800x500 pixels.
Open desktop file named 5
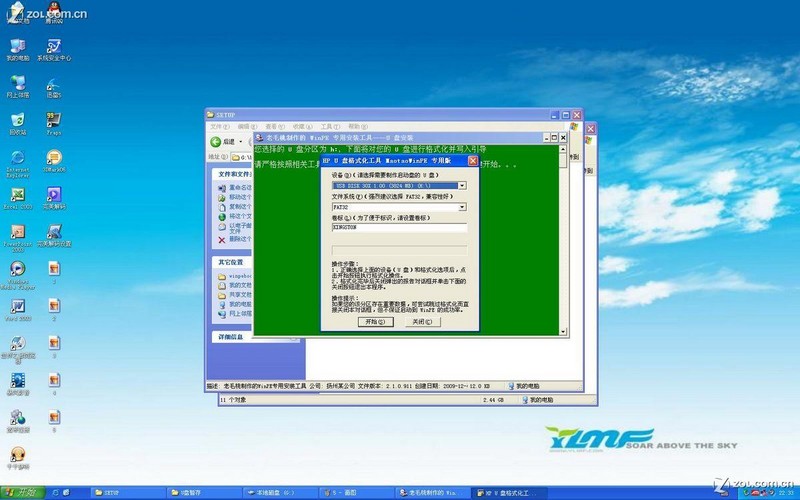pos(54,421)
